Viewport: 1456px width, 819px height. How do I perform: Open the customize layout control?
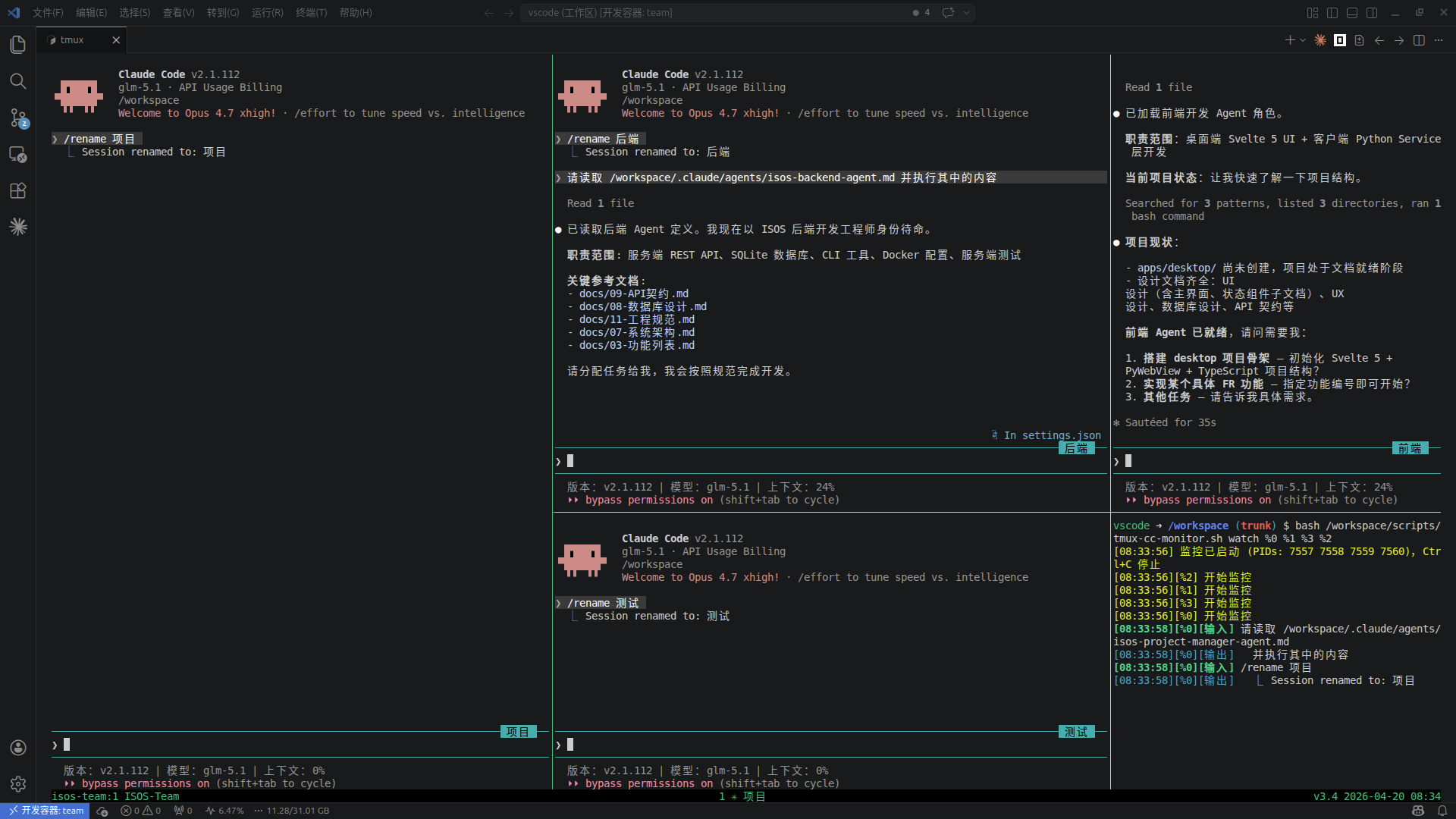pyautogui.click(x=1313, y=13)
